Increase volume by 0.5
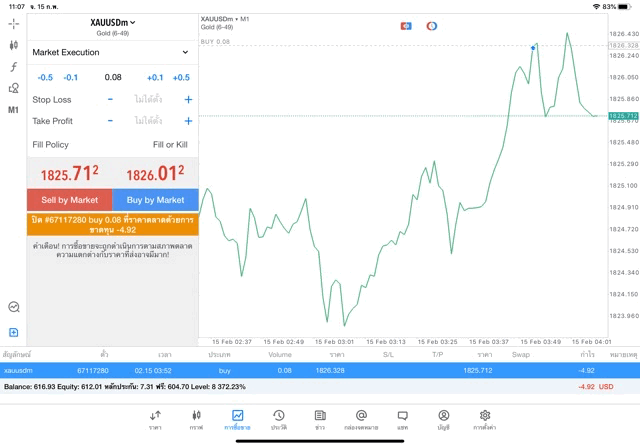 click(181, 78)
